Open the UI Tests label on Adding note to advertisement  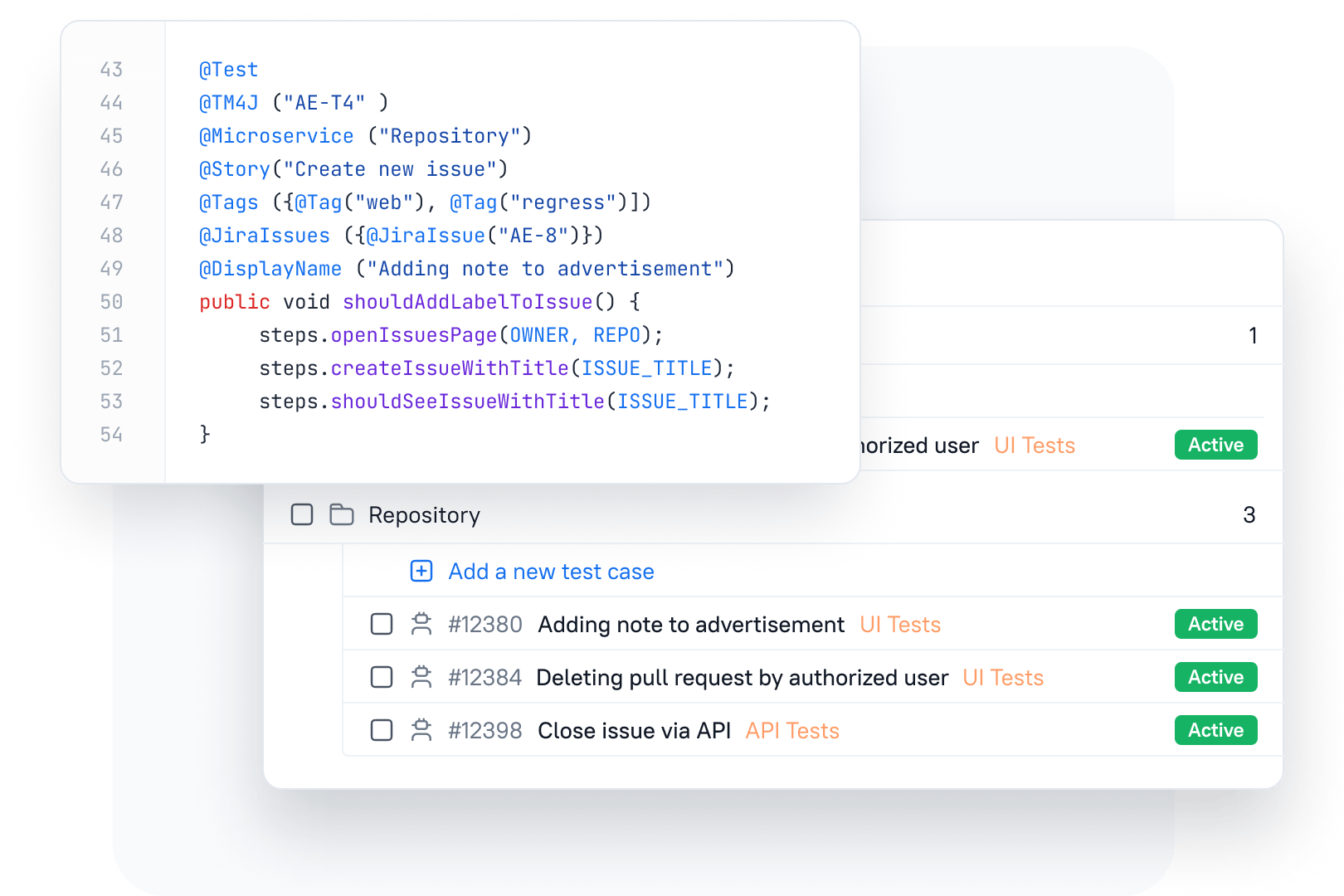pyautogui.click(x=901, y=624)
